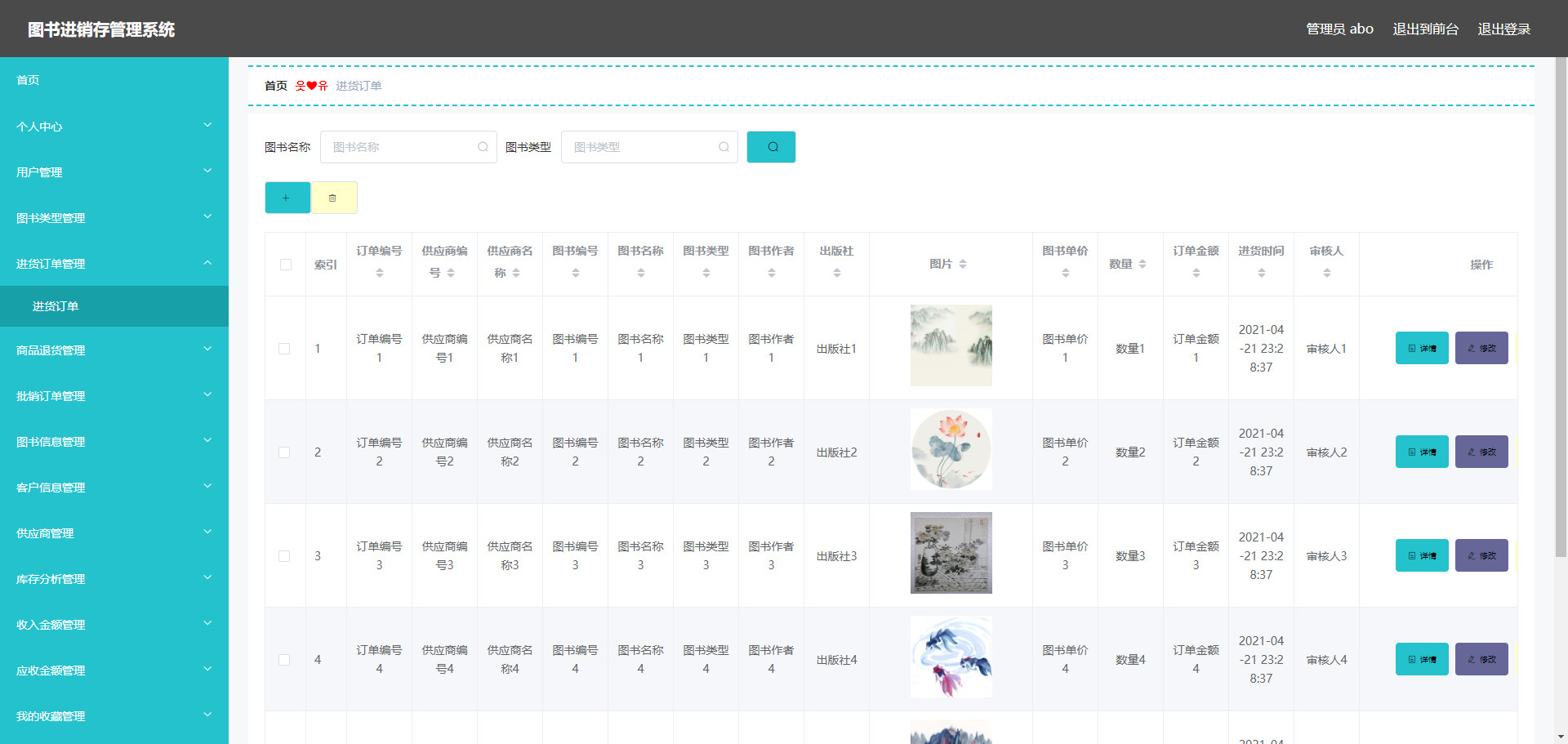Edit the row with 订单编号4
The height and width of the screenshot is (744, 1568).
(1481, 659)
